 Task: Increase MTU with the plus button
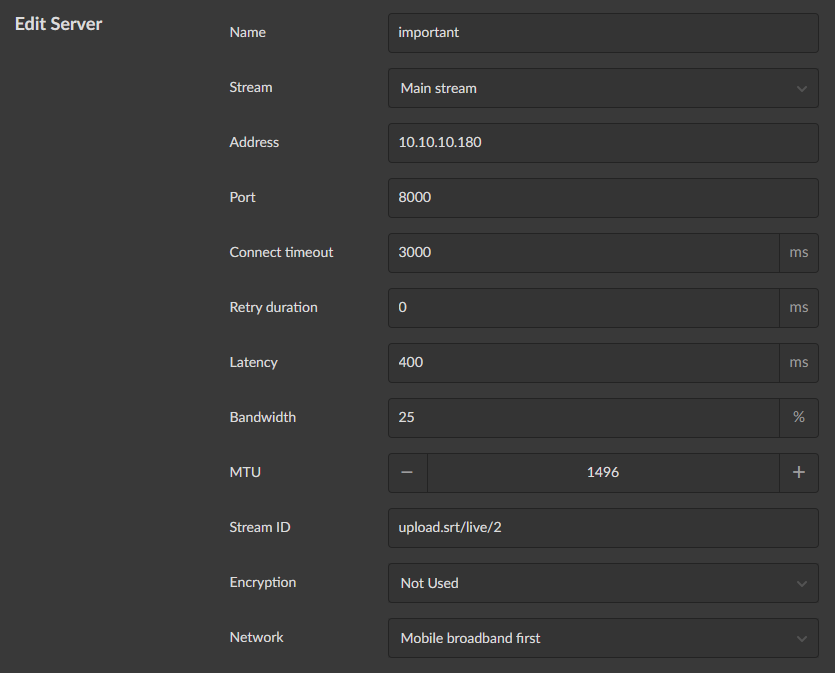[798, 472]
